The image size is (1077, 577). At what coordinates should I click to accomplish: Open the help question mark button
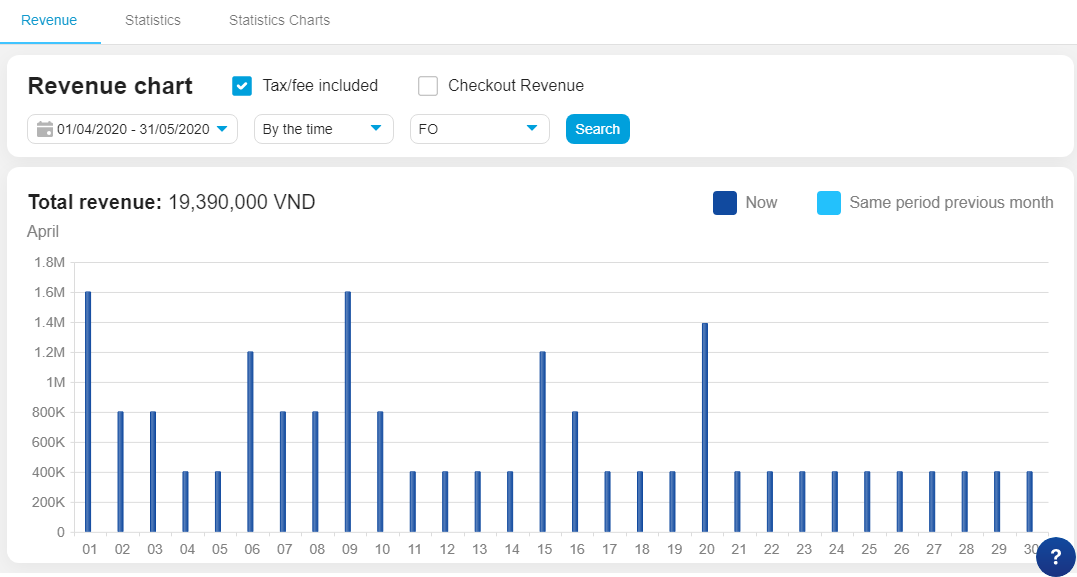1055,557
